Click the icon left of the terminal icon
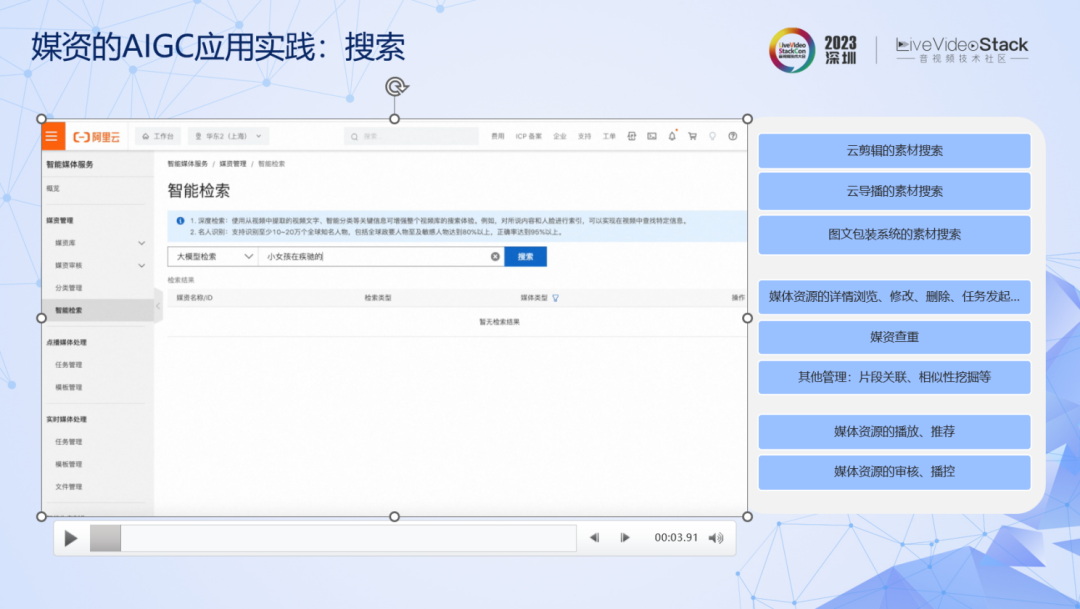 [632, 136]
